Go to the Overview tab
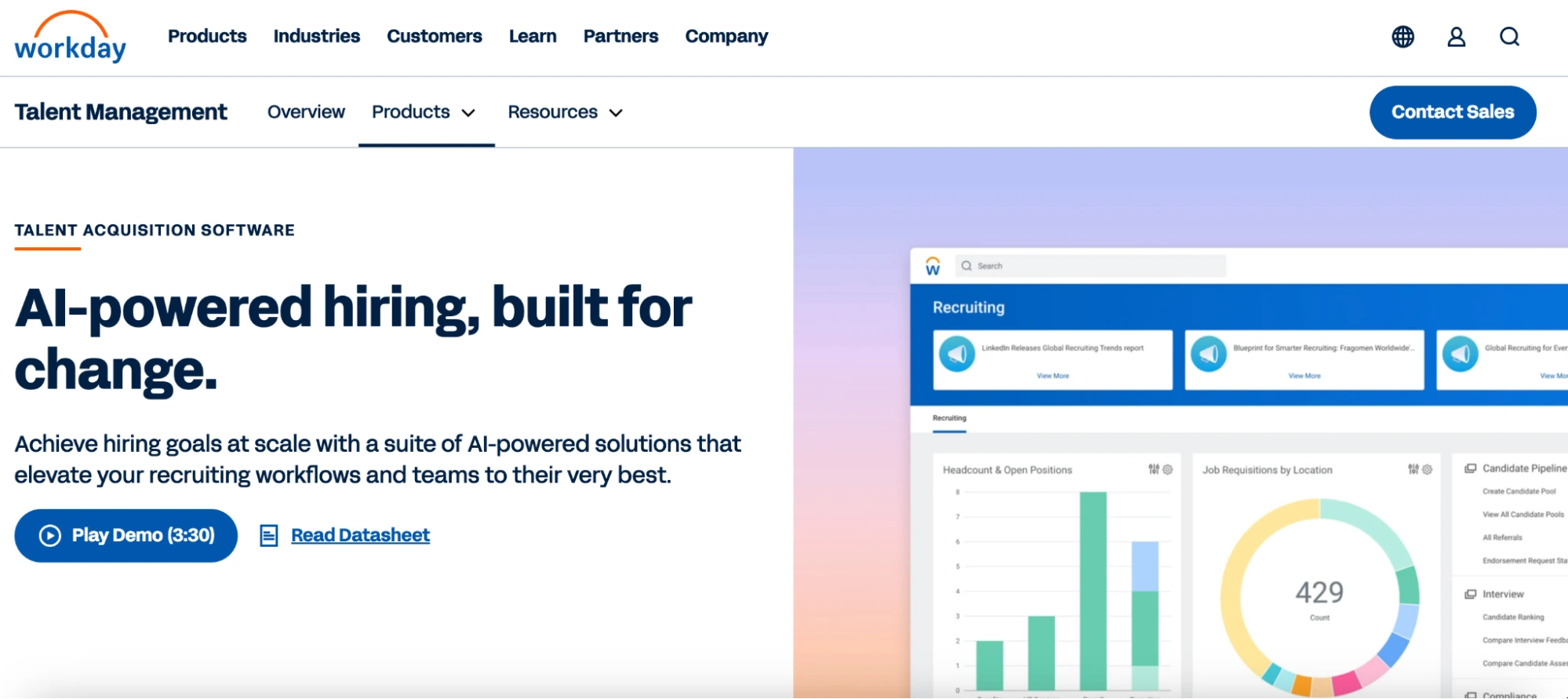 click(x=306, y=112)
